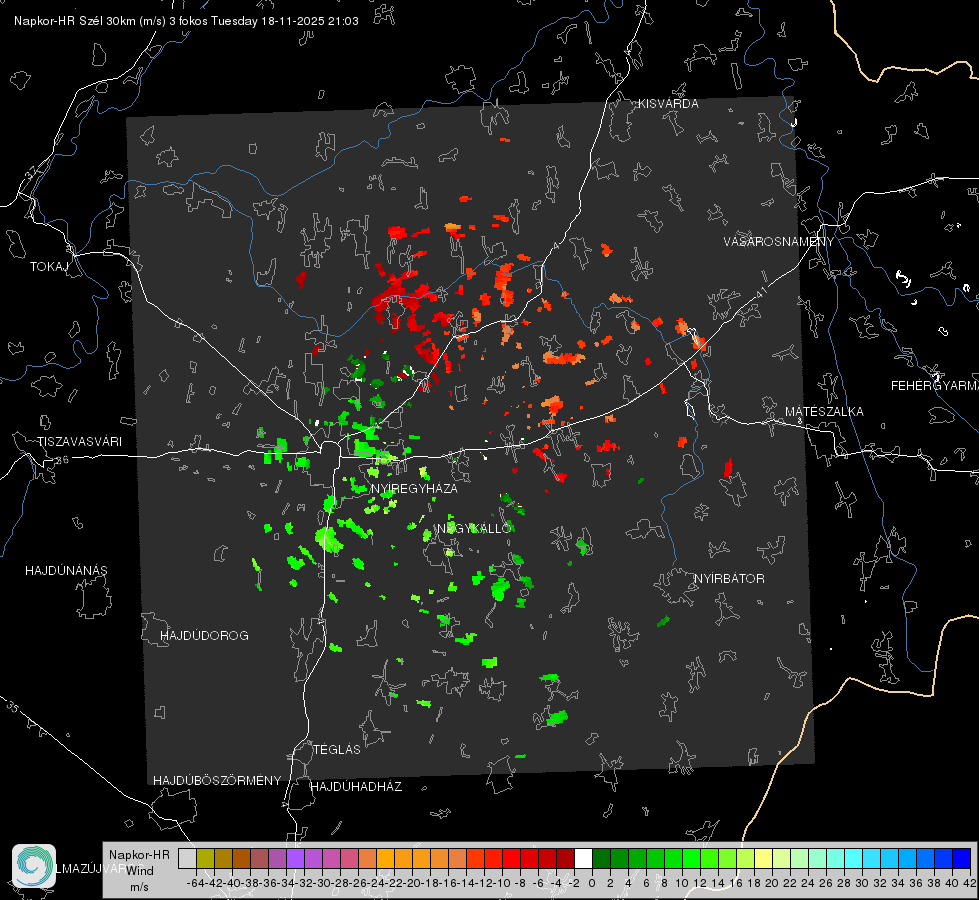Click the FEHÉRGYARMAT label at the right edge

click(934, 386)
